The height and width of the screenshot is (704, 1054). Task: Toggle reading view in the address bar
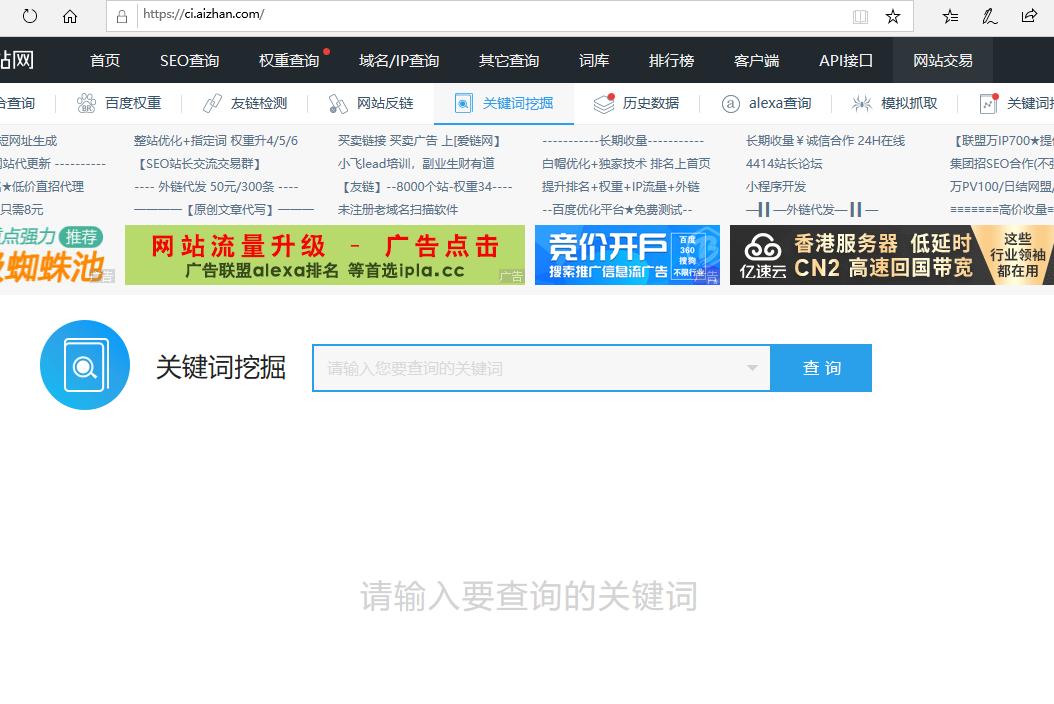coord(859,16)
